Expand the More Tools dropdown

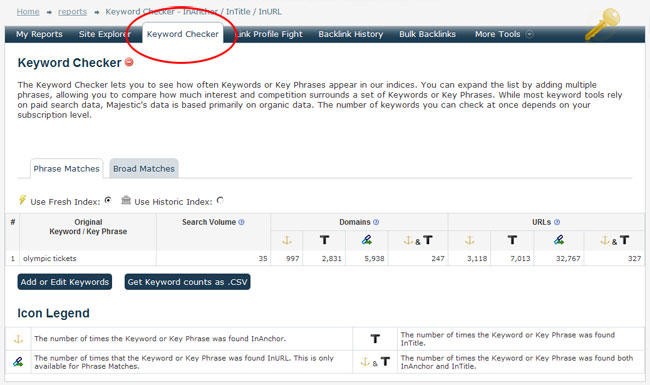pos(503,34)
